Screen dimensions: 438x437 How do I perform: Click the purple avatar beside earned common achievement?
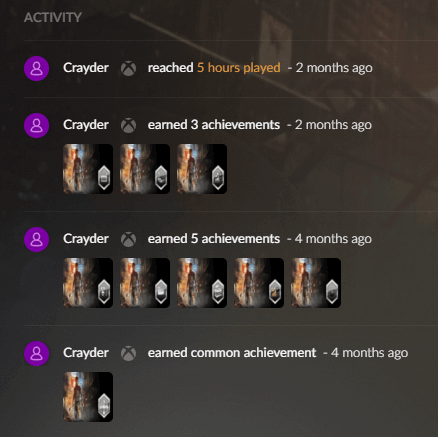click(37, 353)
